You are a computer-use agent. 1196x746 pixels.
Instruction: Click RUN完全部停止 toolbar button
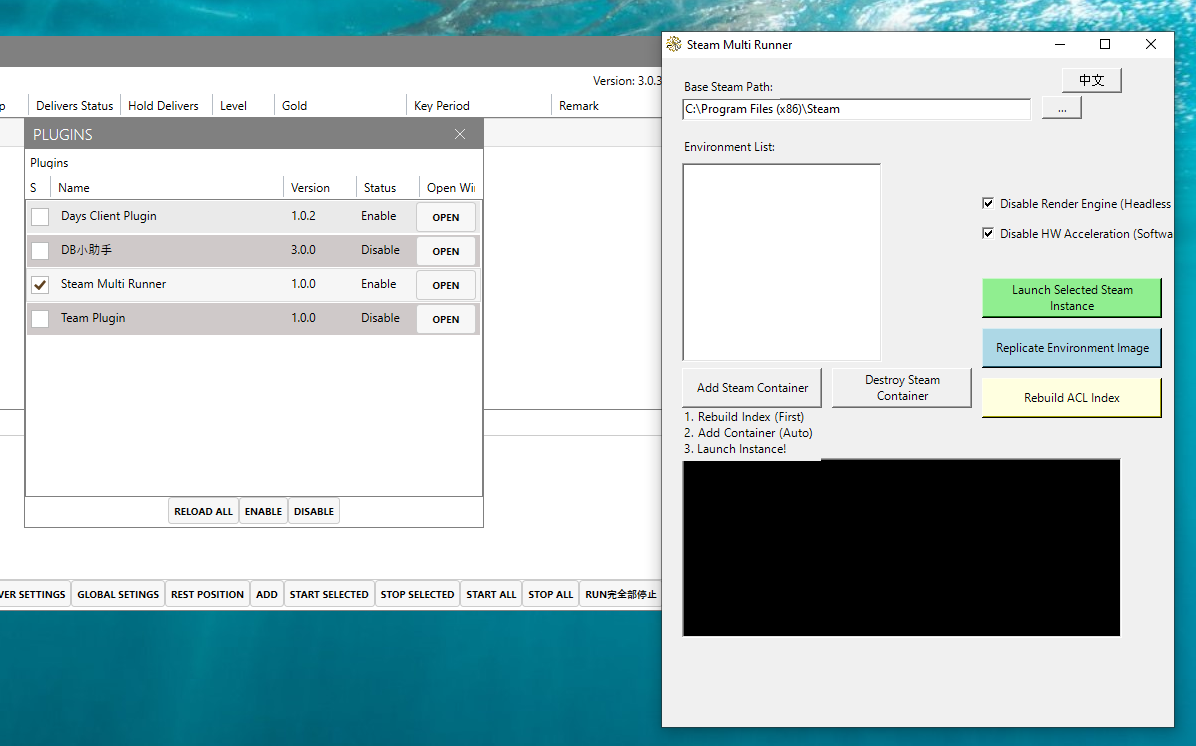pyautogui.click(x=620, y=594)
